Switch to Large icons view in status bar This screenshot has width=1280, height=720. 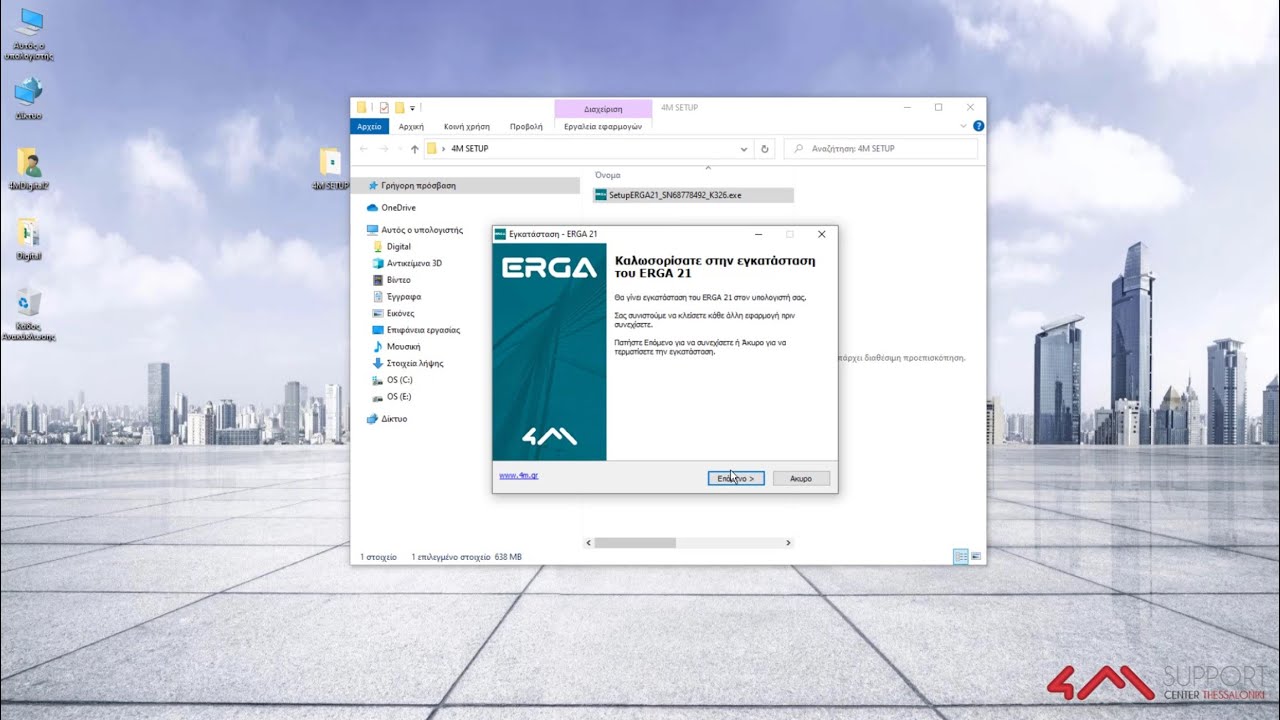tap(976, 556)
